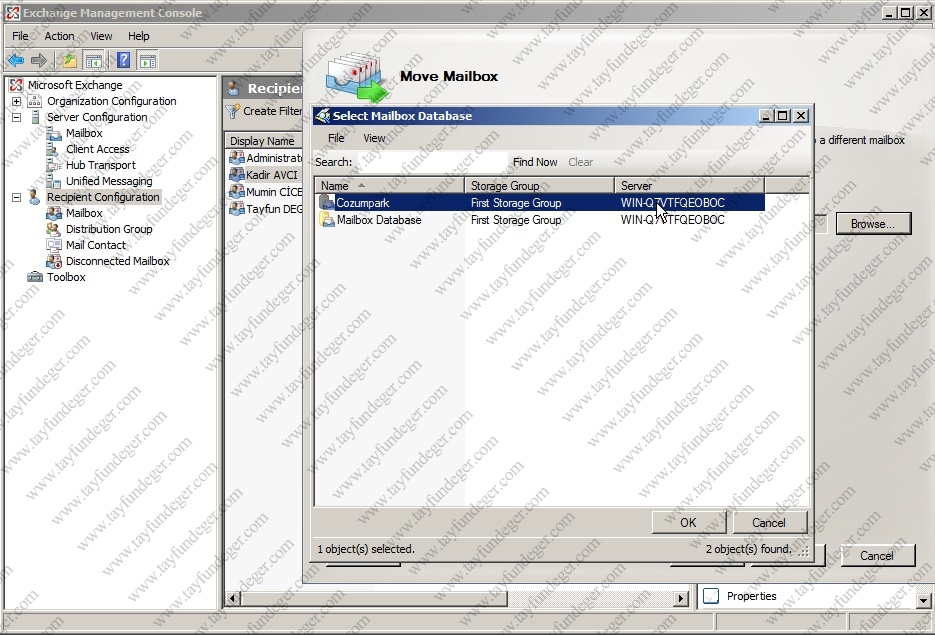The image size is (935, 635).
Task: Cancel the Move Mailbox wizard
Action: pos(877,556)
